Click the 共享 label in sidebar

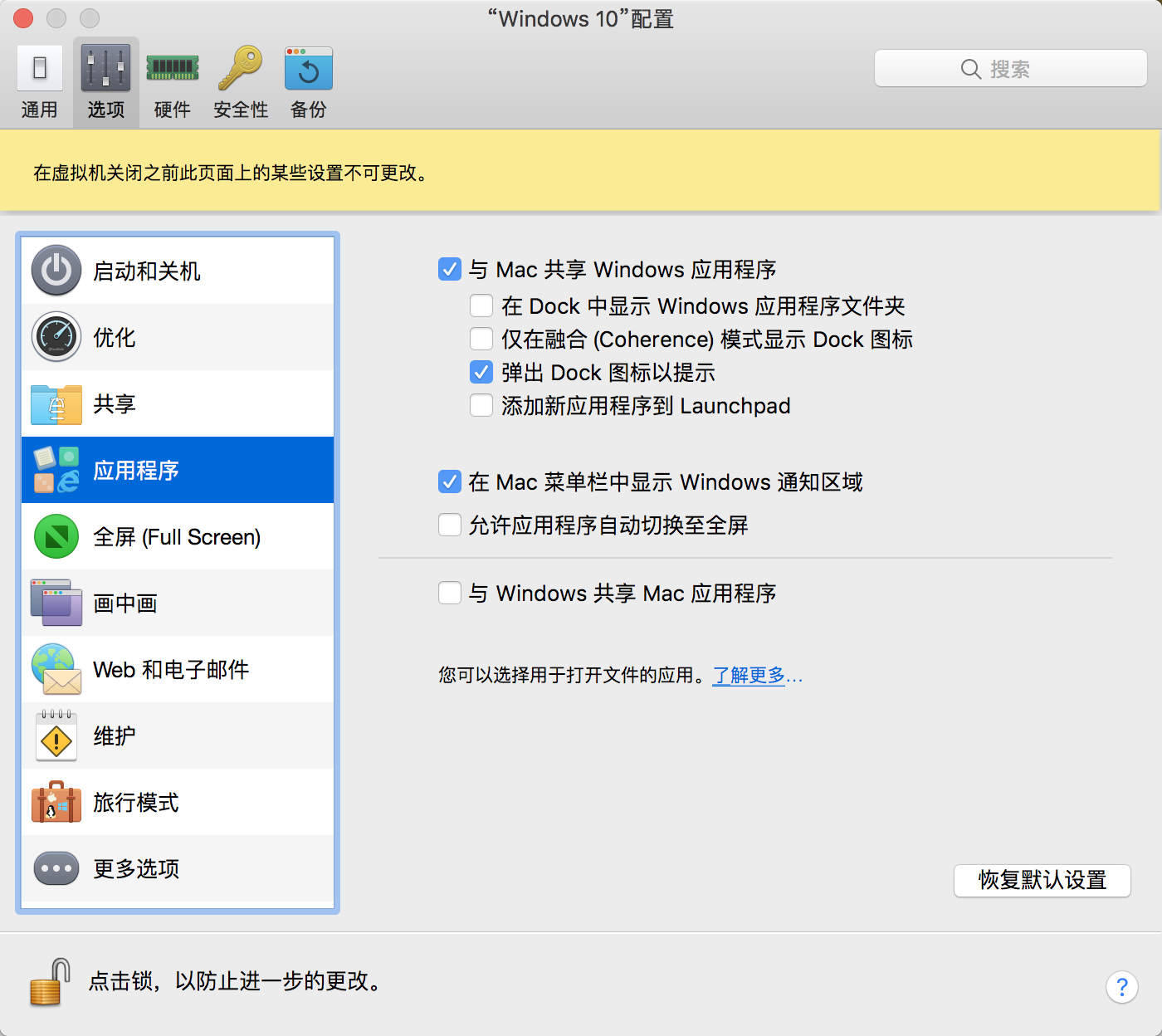click(x=115, y=403)
